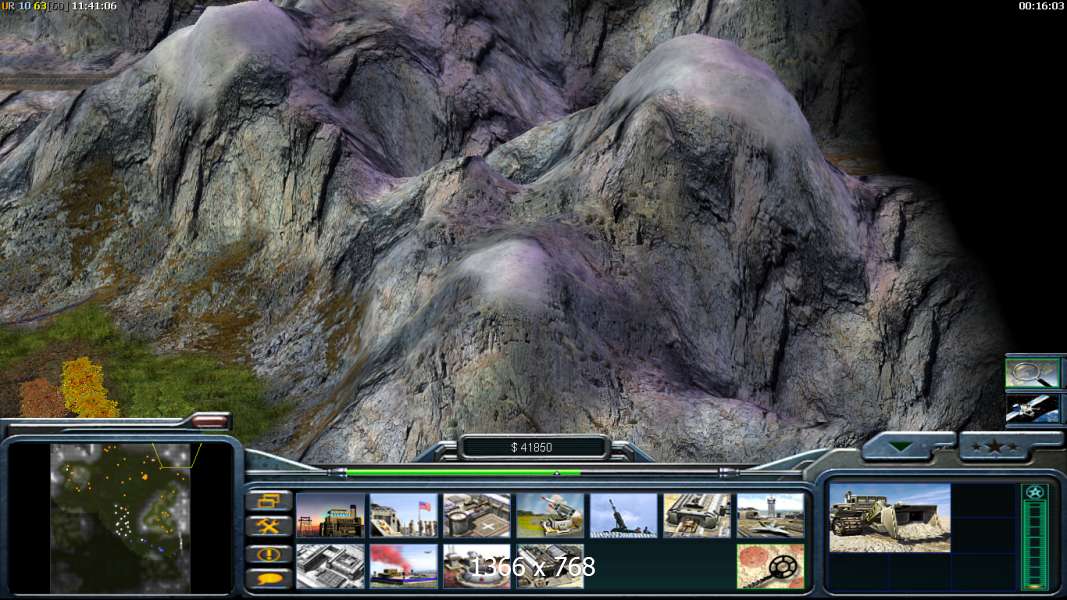Screen dimensions: 1067x600
Task: Activate the Spy Satellite power shortcut
Action: [x=1032, y=408]
